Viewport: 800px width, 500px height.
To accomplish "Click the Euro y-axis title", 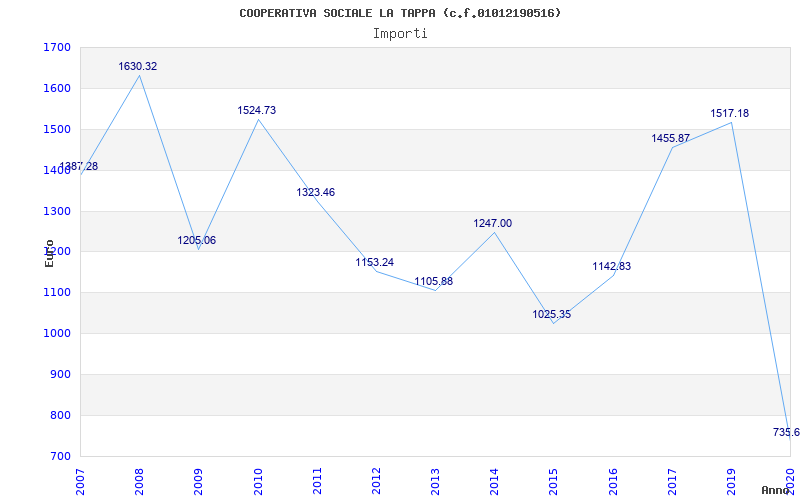I will point(49,253).
